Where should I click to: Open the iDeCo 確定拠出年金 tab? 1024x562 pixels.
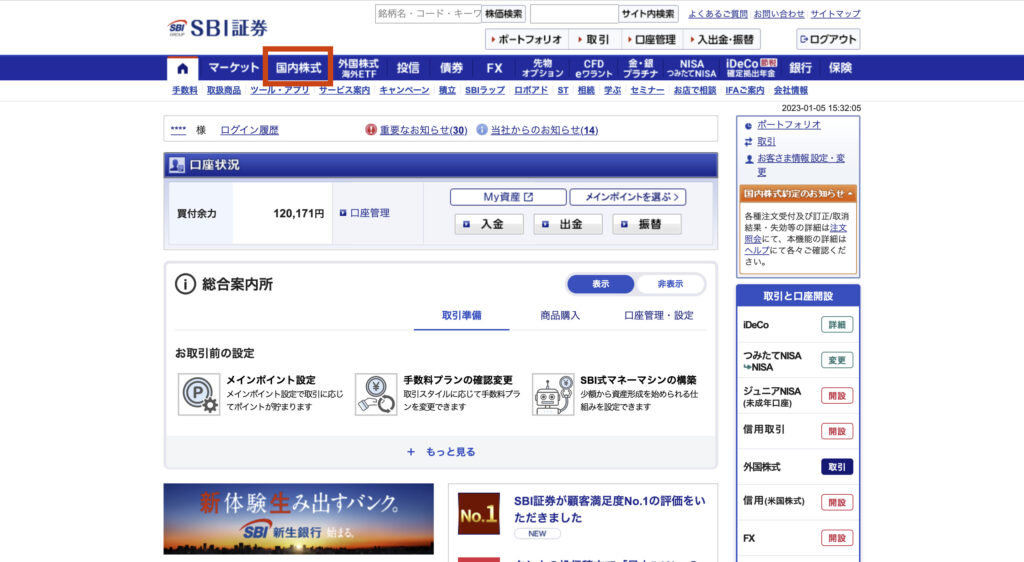751,68
